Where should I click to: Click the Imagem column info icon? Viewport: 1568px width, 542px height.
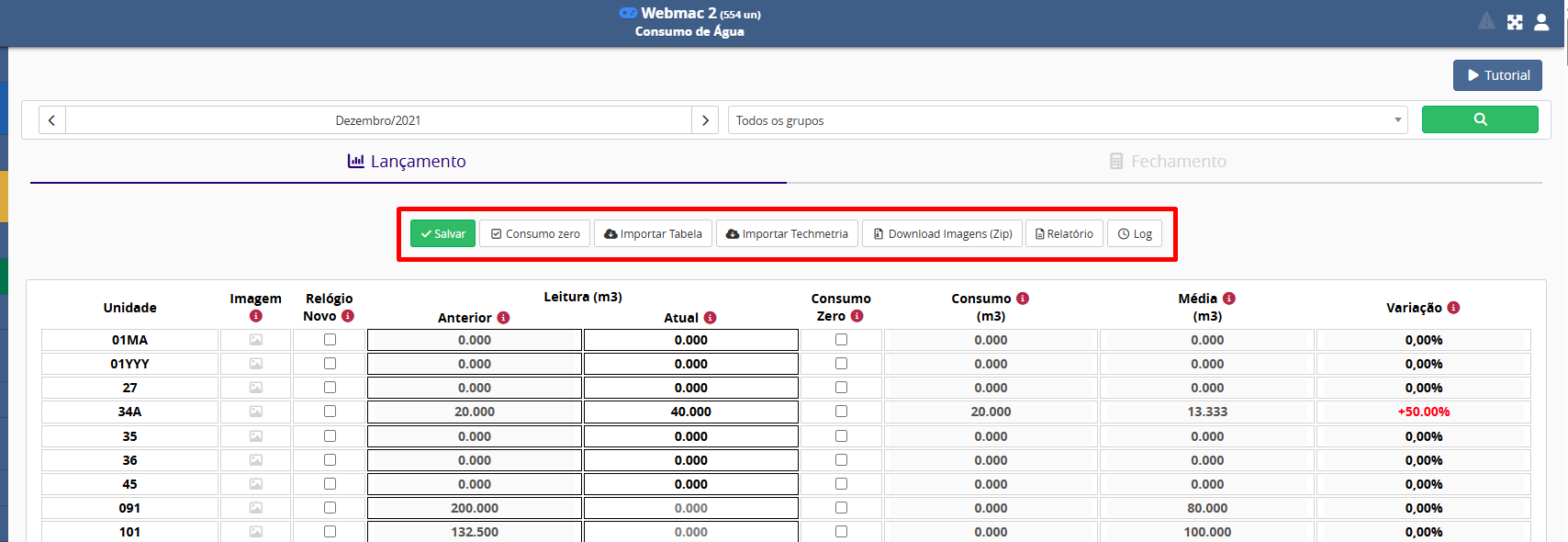coord(256,316)
